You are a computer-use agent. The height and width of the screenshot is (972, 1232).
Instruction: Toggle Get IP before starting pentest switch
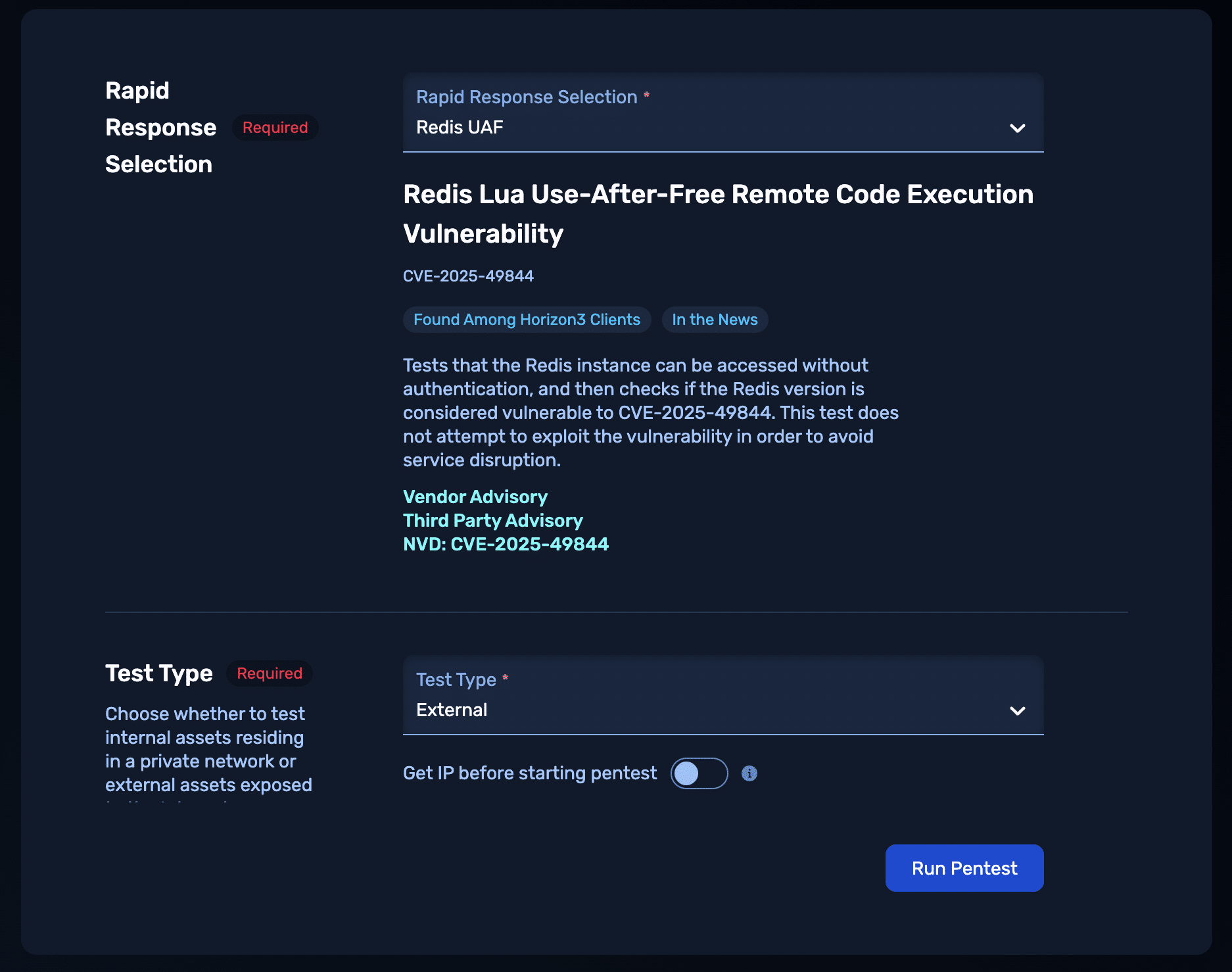[699, 773]
